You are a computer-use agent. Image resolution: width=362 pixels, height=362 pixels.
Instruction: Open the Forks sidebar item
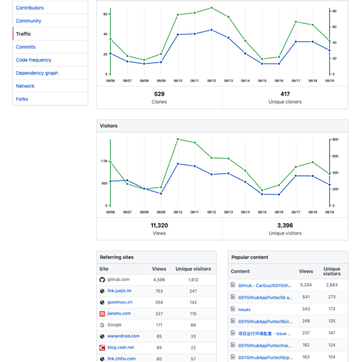point(22,99)
